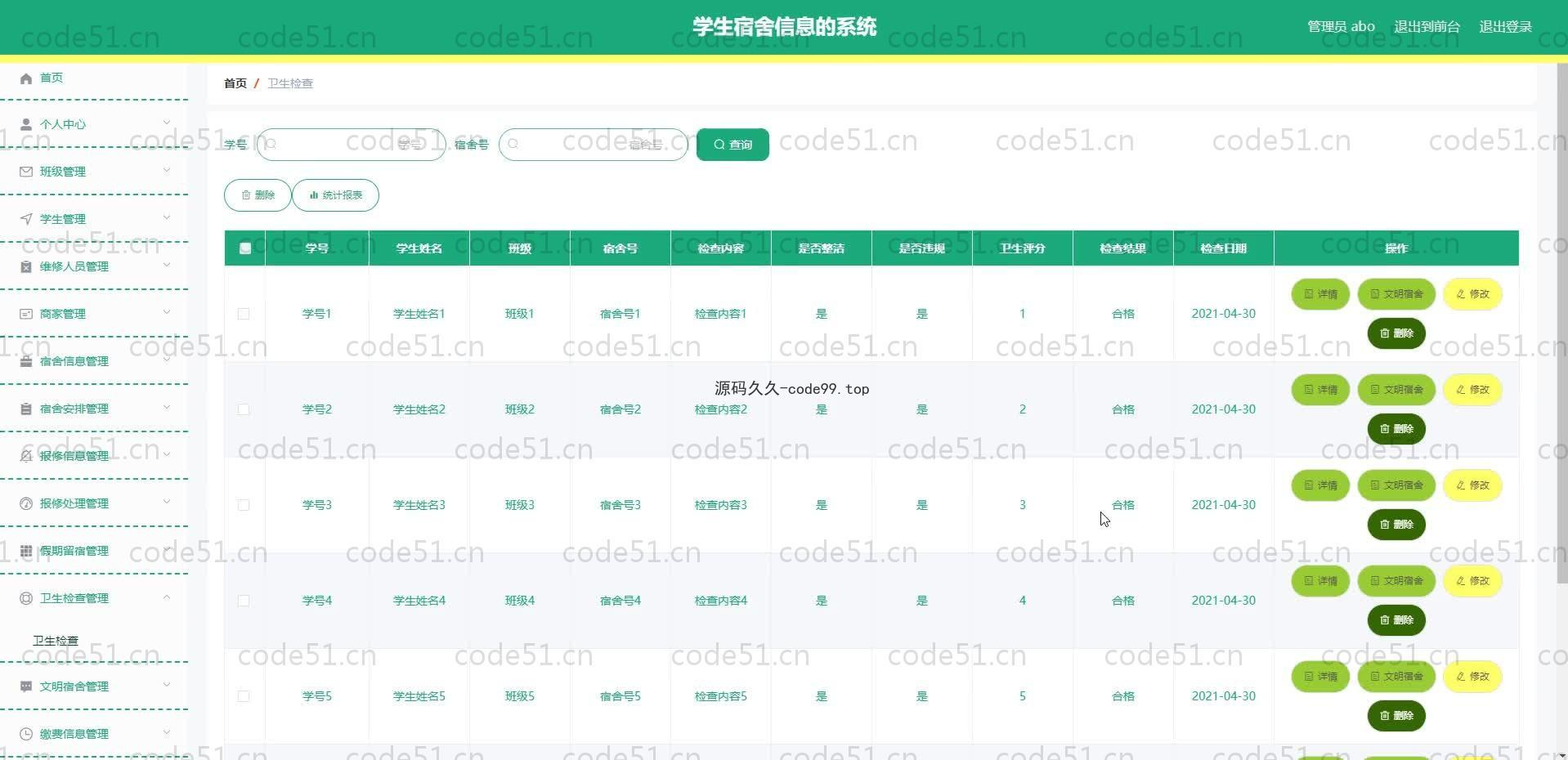Click 修改 button for row 学号1

[1472, 294]
